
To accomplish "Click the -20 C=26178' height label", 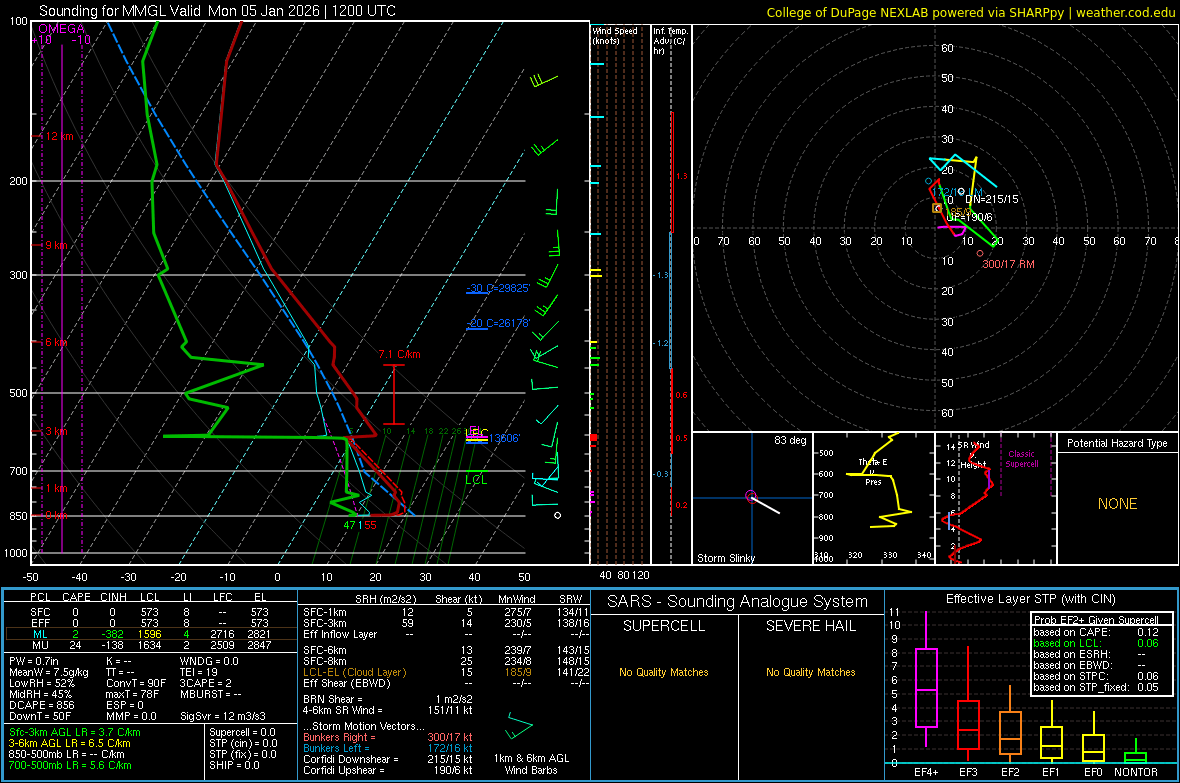I will pyautogui.click(x=498, y=323).
